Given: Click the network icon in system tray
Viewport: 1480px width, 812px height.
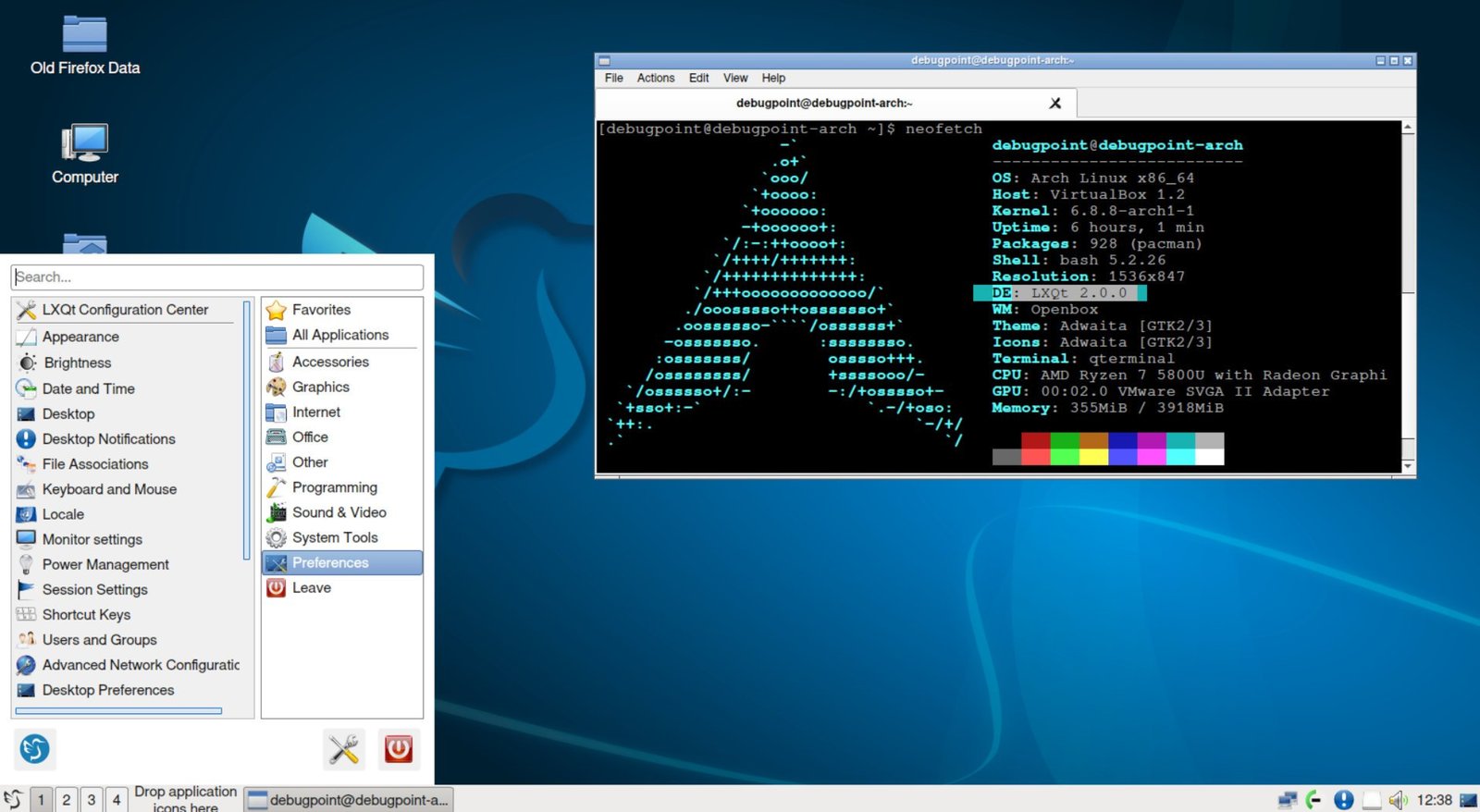Looking at the screenshot, I should (x=1287, y=800).
